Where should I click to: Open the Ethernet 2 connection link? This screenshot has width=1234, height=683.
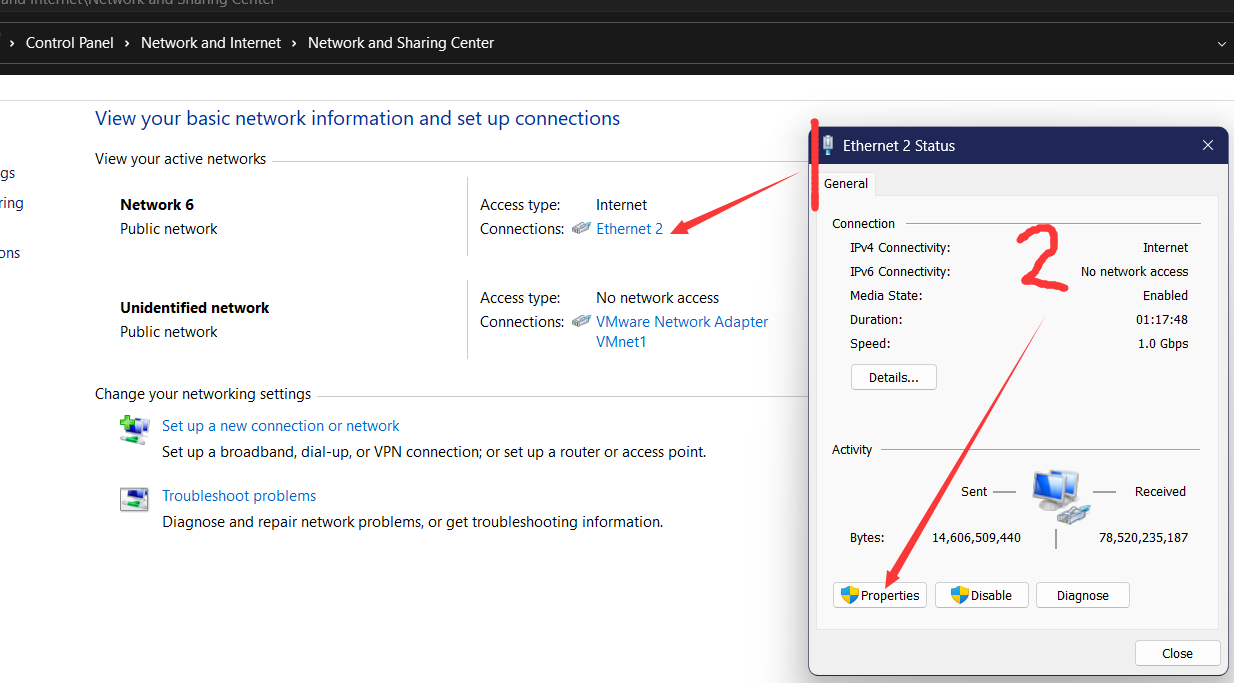(x=629, y=229)
